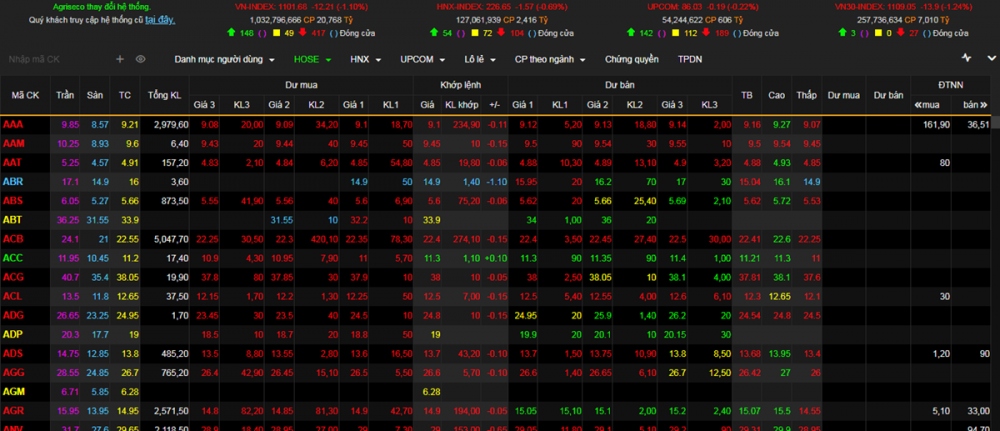Toggle the eye watchlist visibility icon
This screenshot has height=431, width=1000.
pos(140,59)
